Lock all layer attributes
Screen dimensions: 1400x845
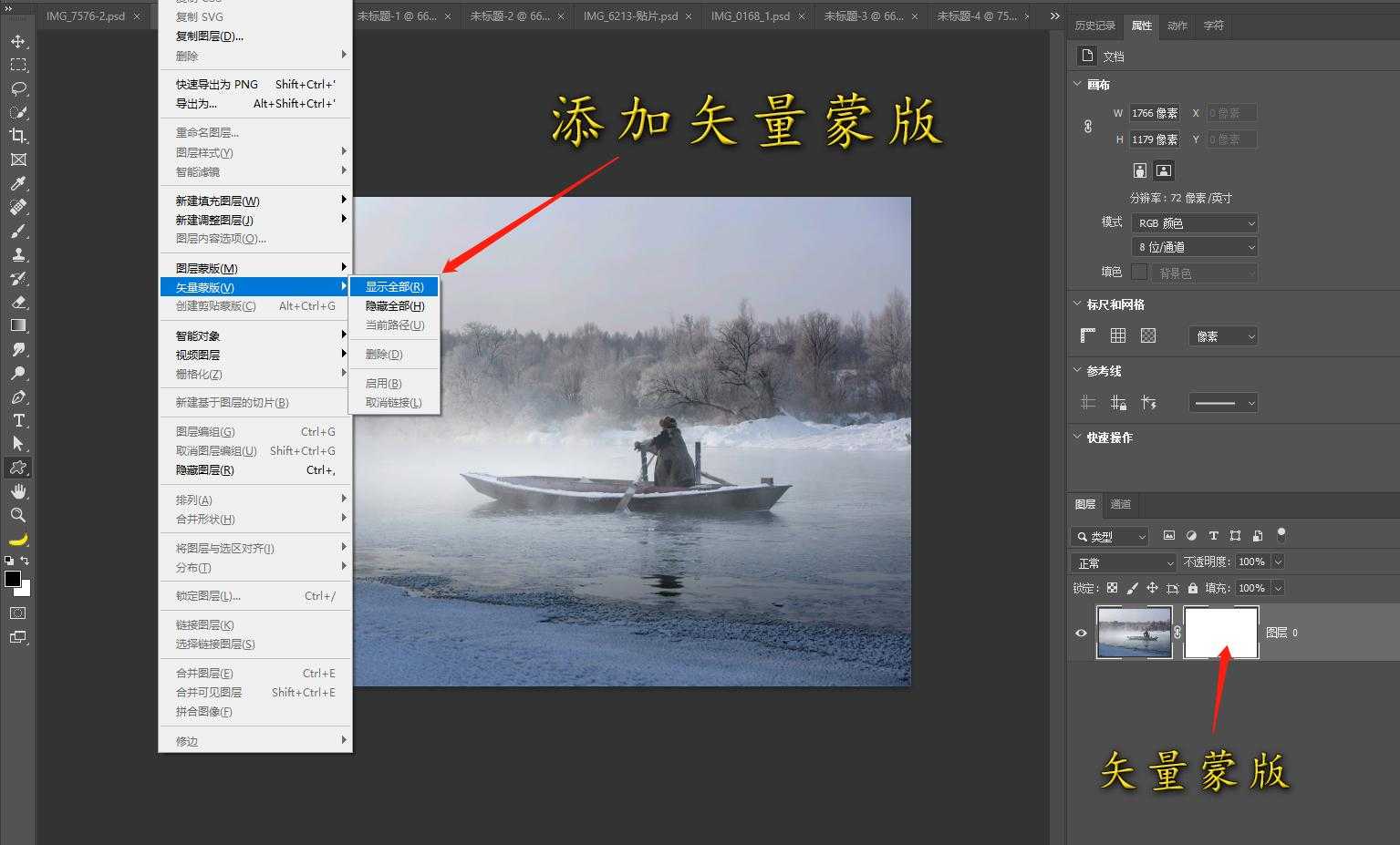(1193, 588)
